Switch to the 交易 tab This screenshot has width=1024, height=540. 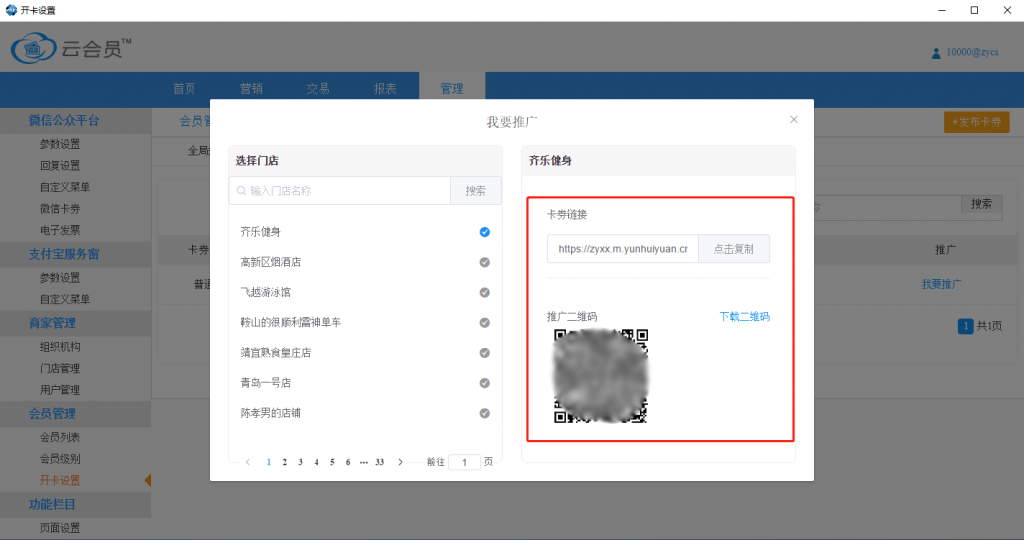click(x=318, y=89)
